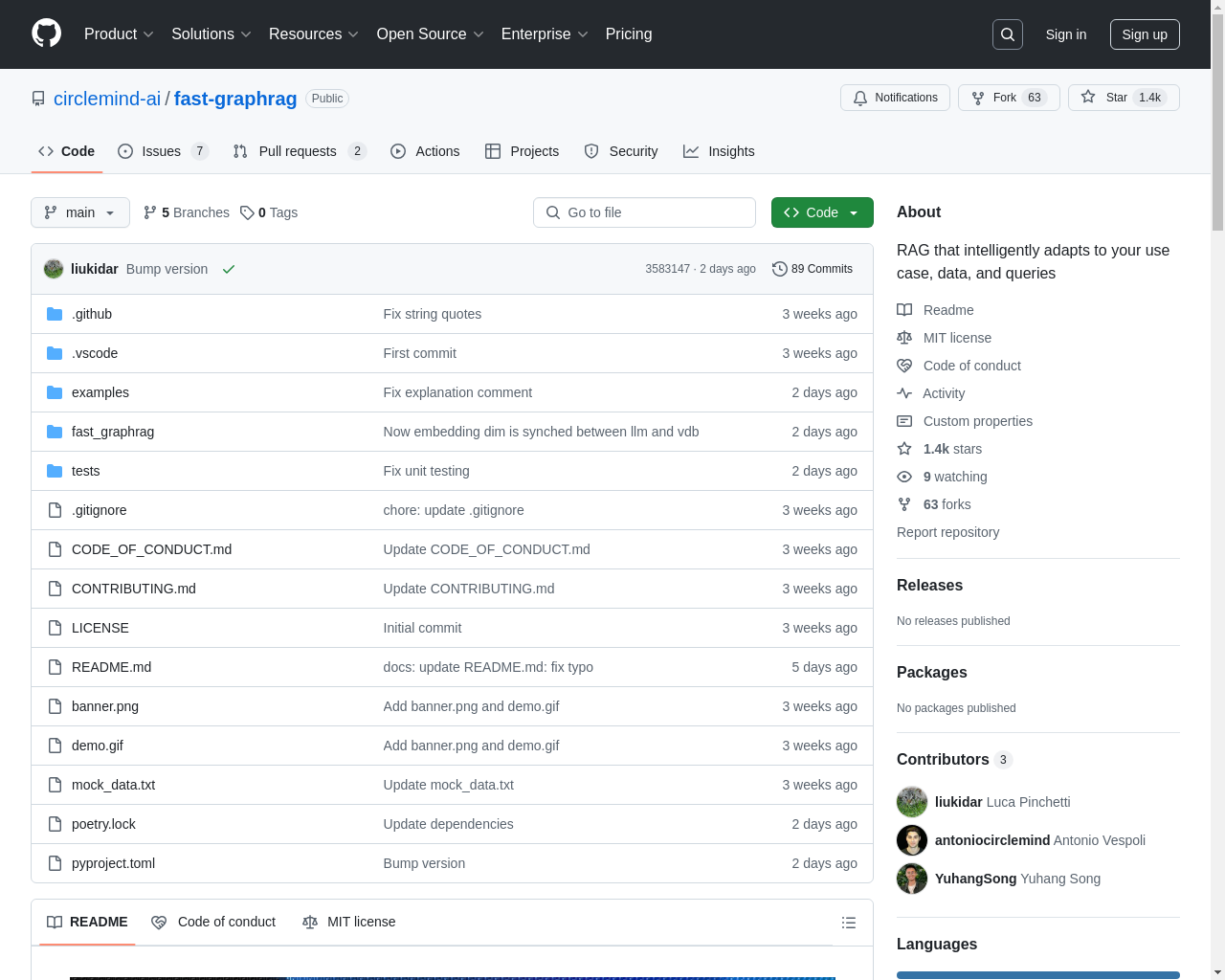Open the Actions tab
Screen dimensions: 1225x980
pos(425,151)
